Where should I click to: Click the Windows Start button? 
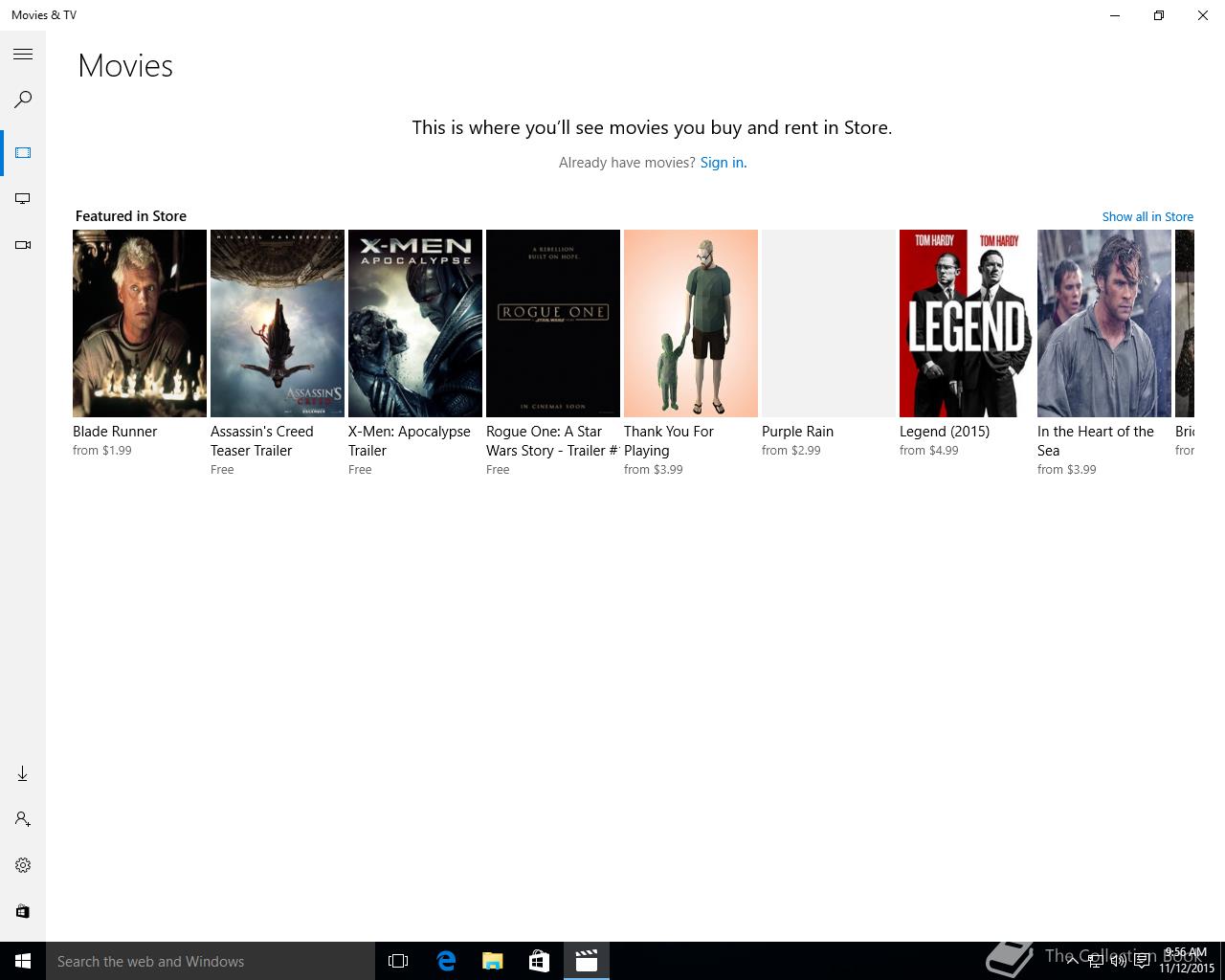click(x=23, y=961)
